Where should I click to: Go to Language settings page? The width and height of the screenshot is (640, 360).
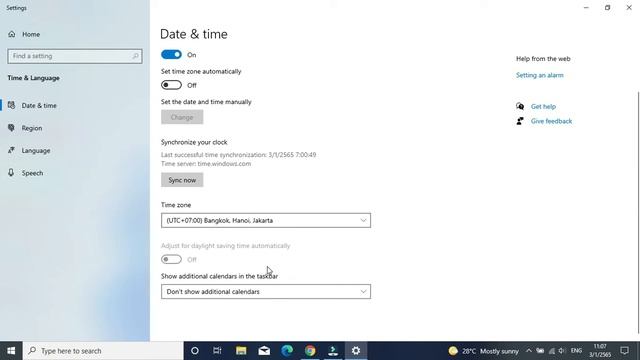click(x=36, y=150)
